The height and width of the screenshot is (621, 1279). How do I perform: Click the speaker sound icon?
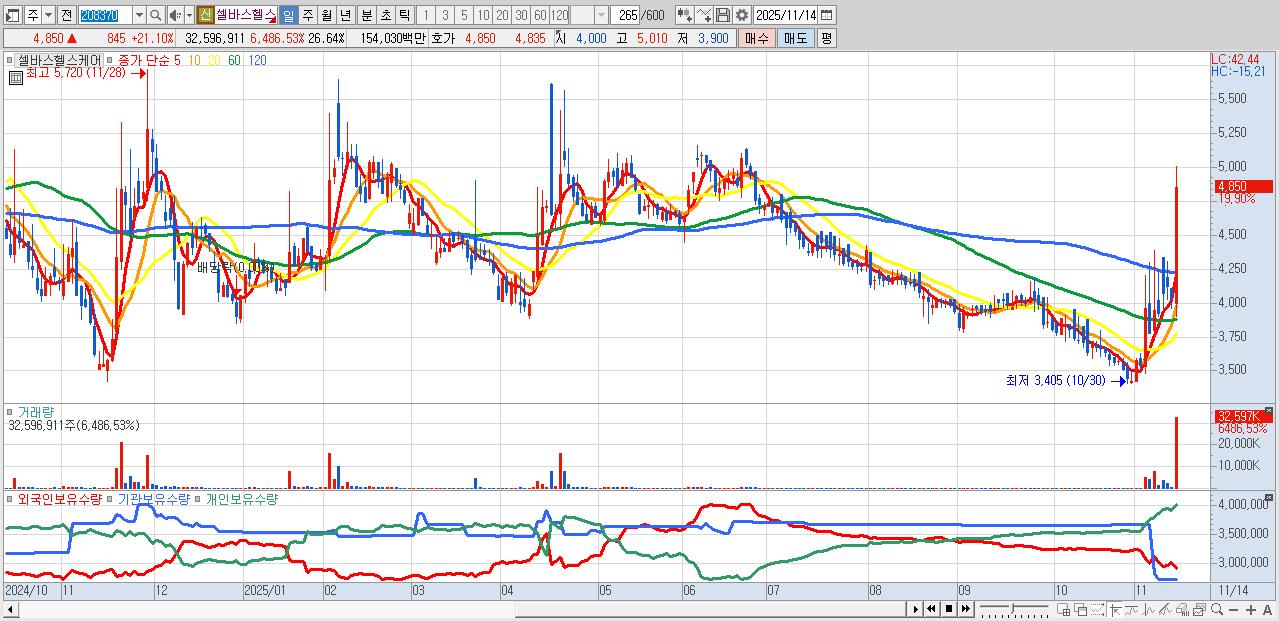click(x=174, y=15)
